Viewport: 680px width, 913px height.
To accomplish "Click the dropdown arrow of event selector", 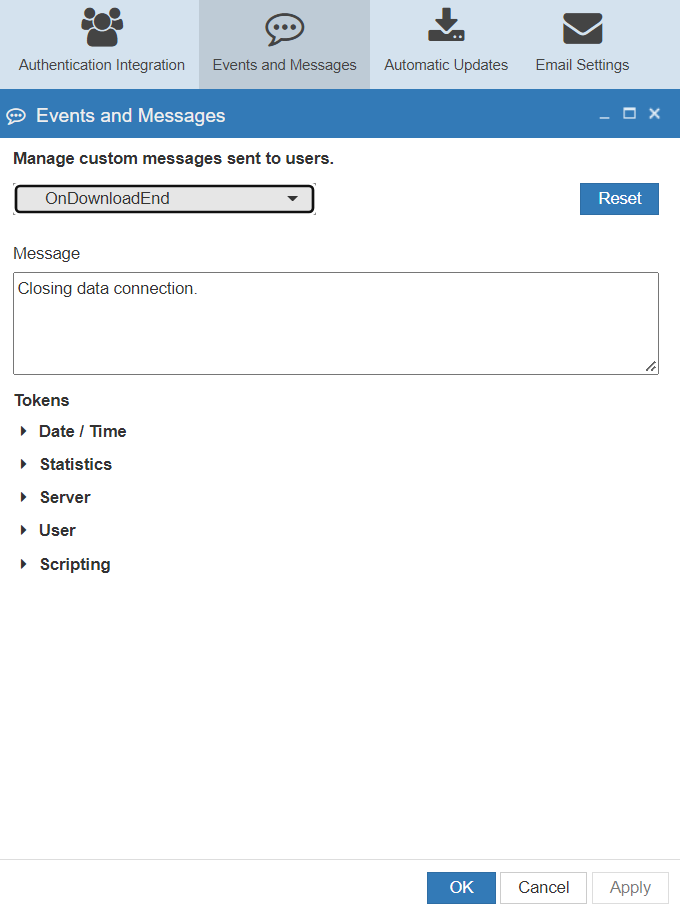I will click(x=293, y=199).
